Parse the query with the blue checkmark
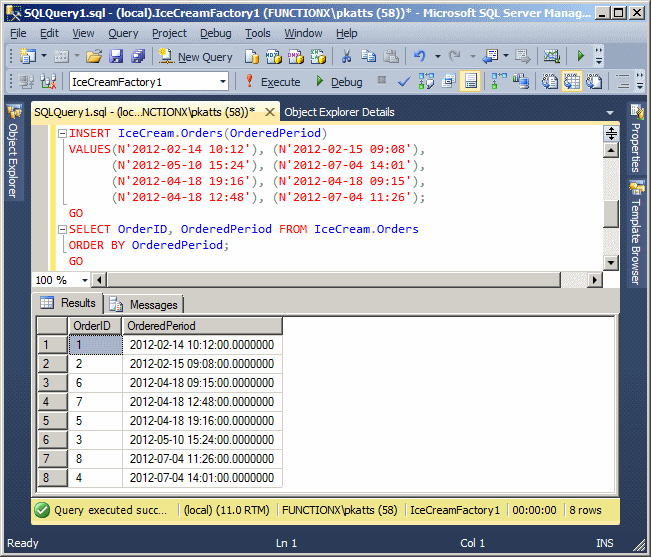 404,81
